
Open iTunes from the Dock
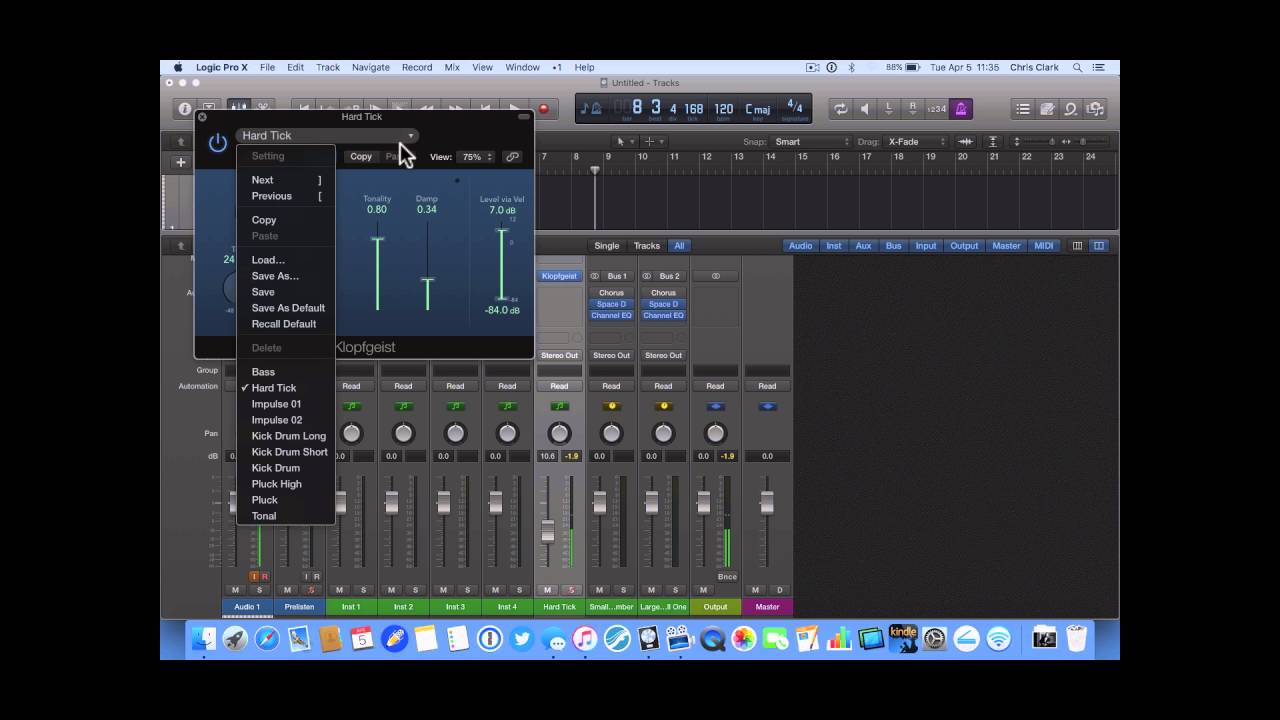pos(585,639)
